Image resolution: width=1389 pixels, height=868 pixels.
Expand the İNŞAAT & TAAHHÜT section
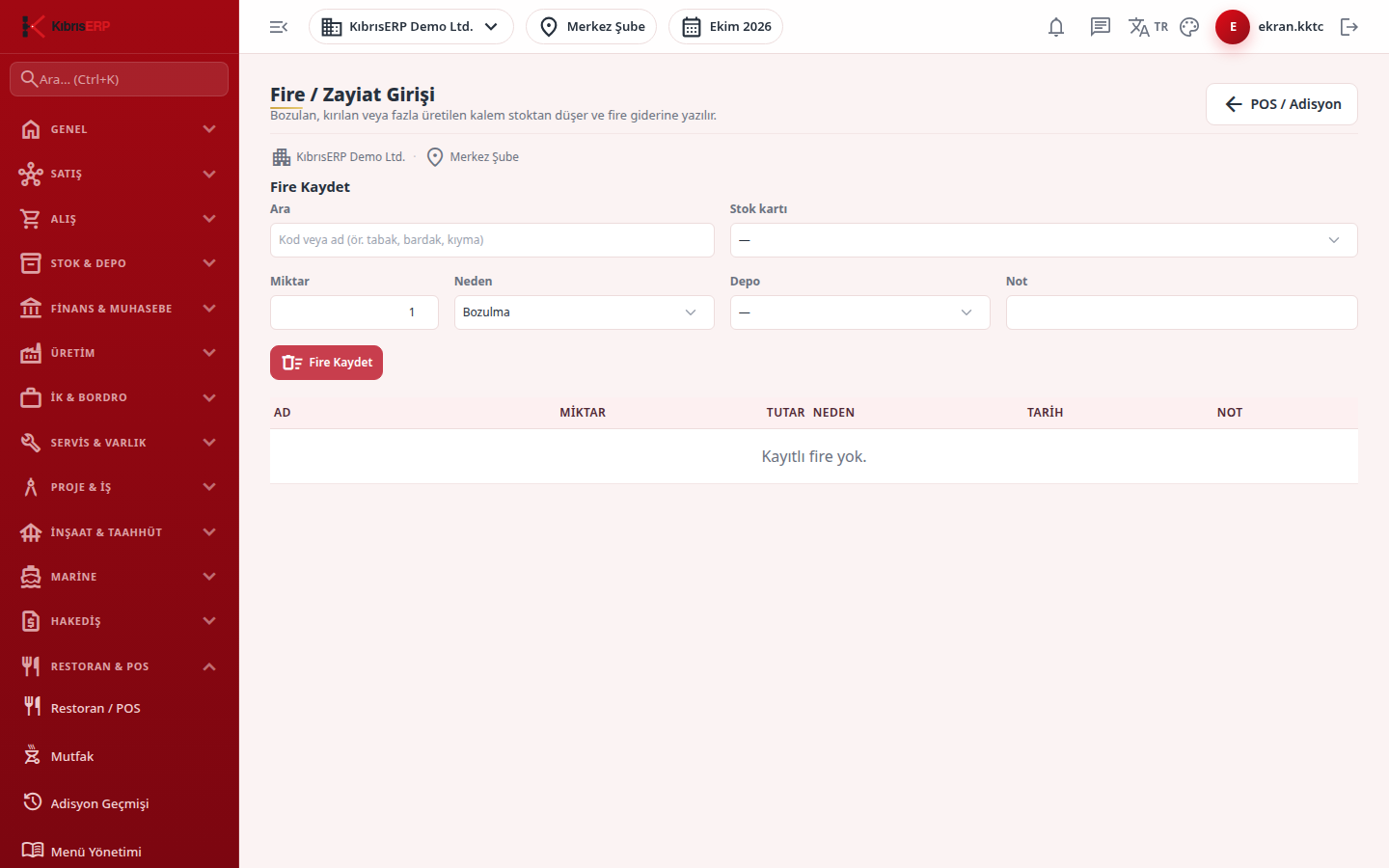[x=120, y=532]
